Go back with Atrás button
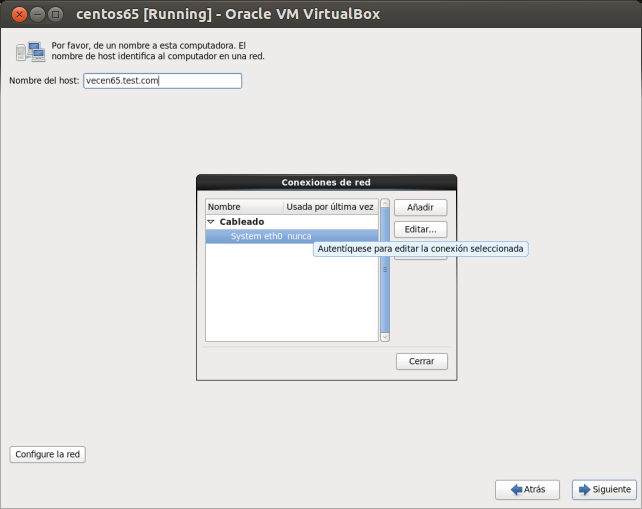Screen dimensions: 642x509 coord(527,489)
